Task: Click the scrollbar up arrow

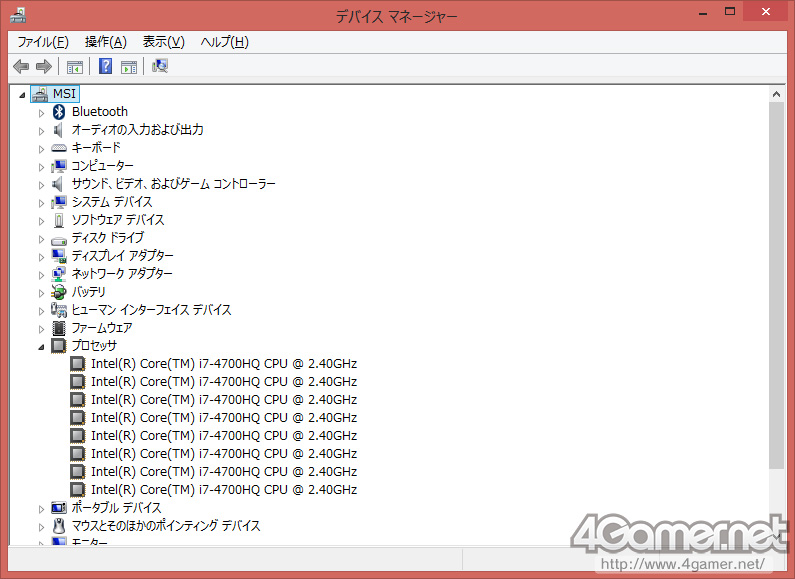Action: pos(776,94)
